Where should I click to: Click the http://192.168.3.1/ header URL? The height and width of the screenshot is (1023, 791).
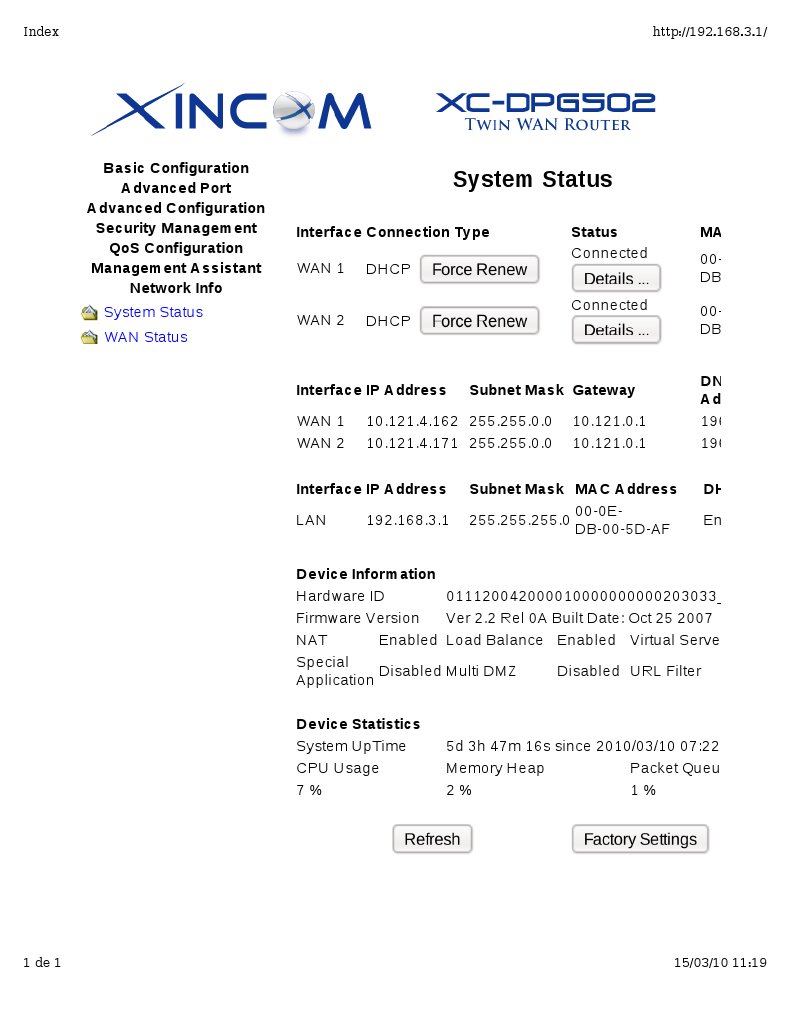(x=709, y=31)
